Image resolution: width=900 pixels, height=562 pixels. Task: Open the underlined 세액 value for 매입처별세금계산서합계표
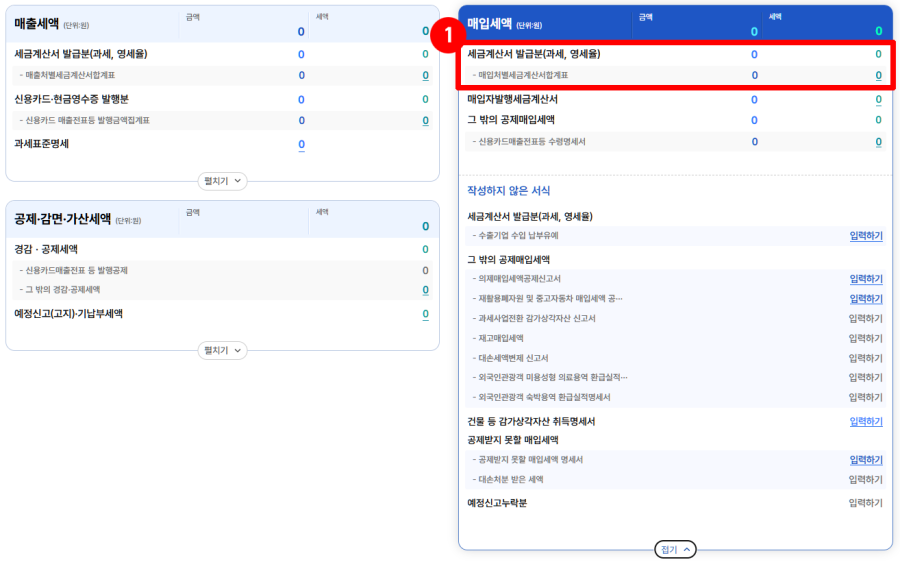tap(878, 75)
